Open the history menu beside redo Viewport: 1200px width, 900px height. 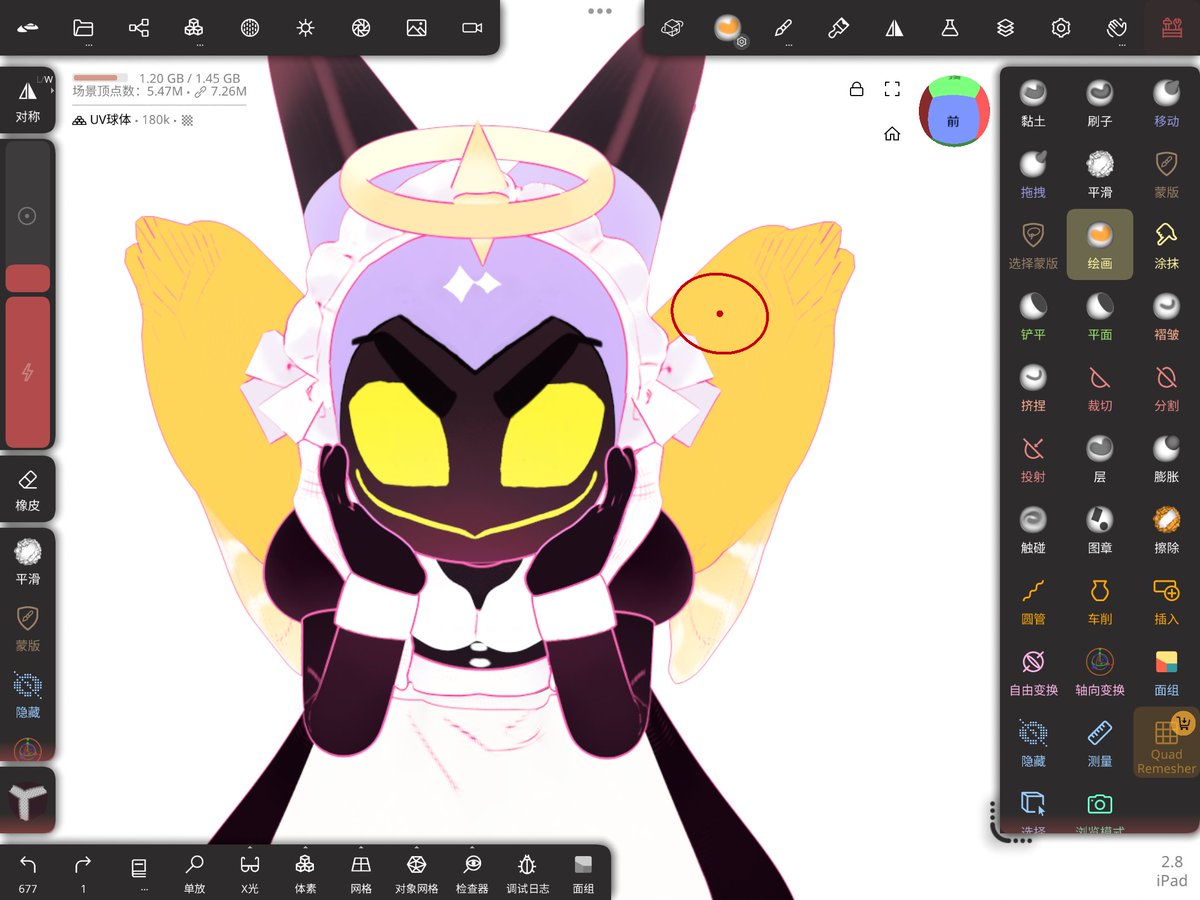click(x=139, y=871)
